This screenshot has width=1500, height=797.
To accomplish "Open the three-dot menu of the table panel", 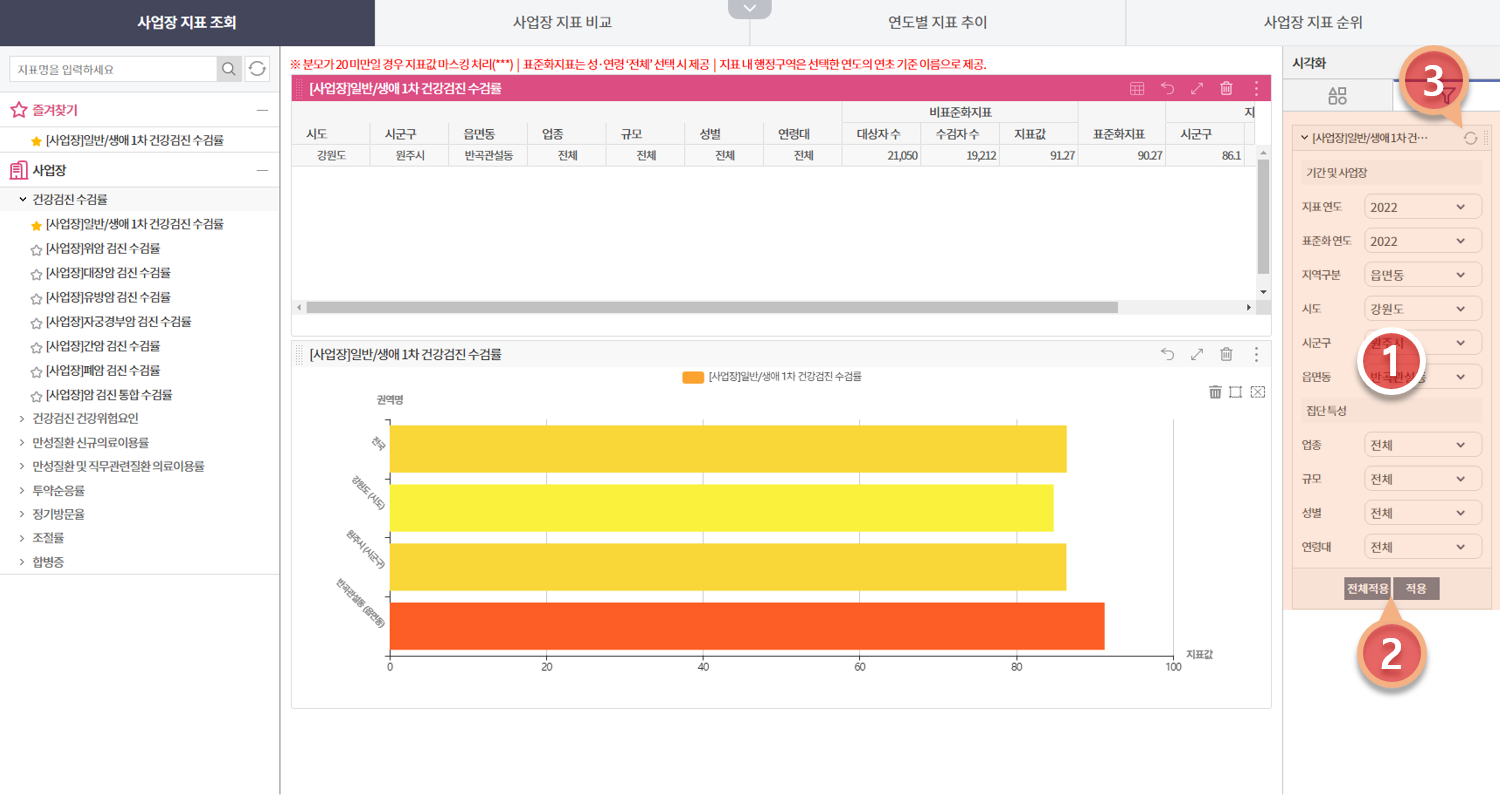I will (x=1256, y=88).
